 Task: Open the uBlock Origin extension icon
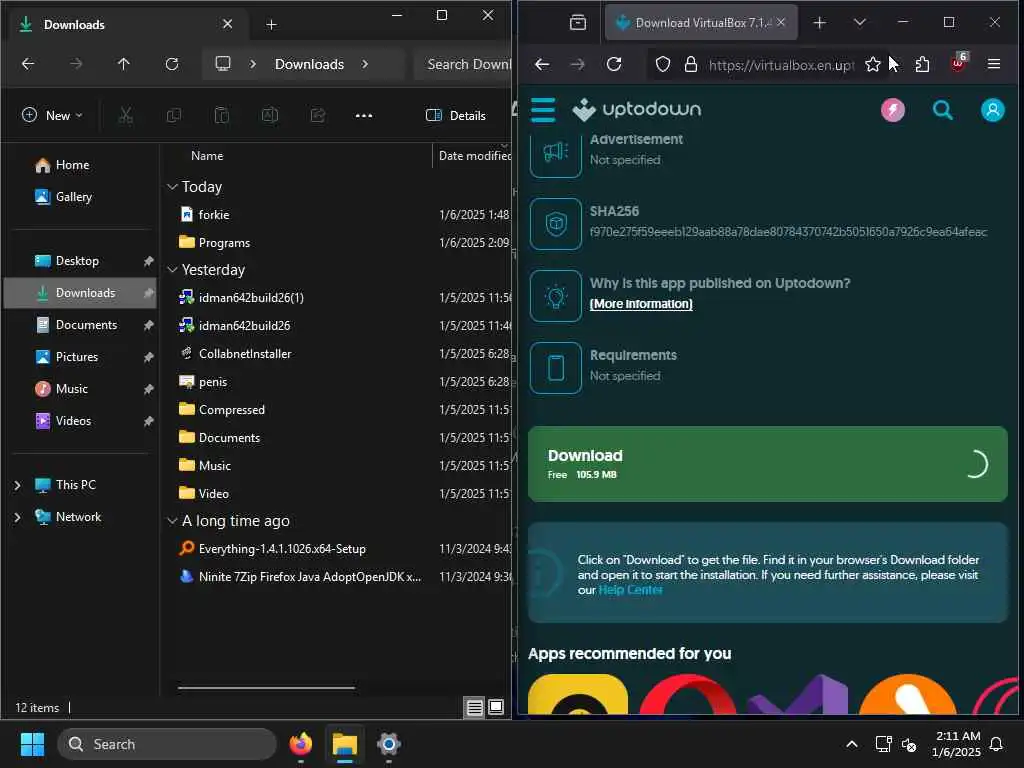(x=958, y=63)
